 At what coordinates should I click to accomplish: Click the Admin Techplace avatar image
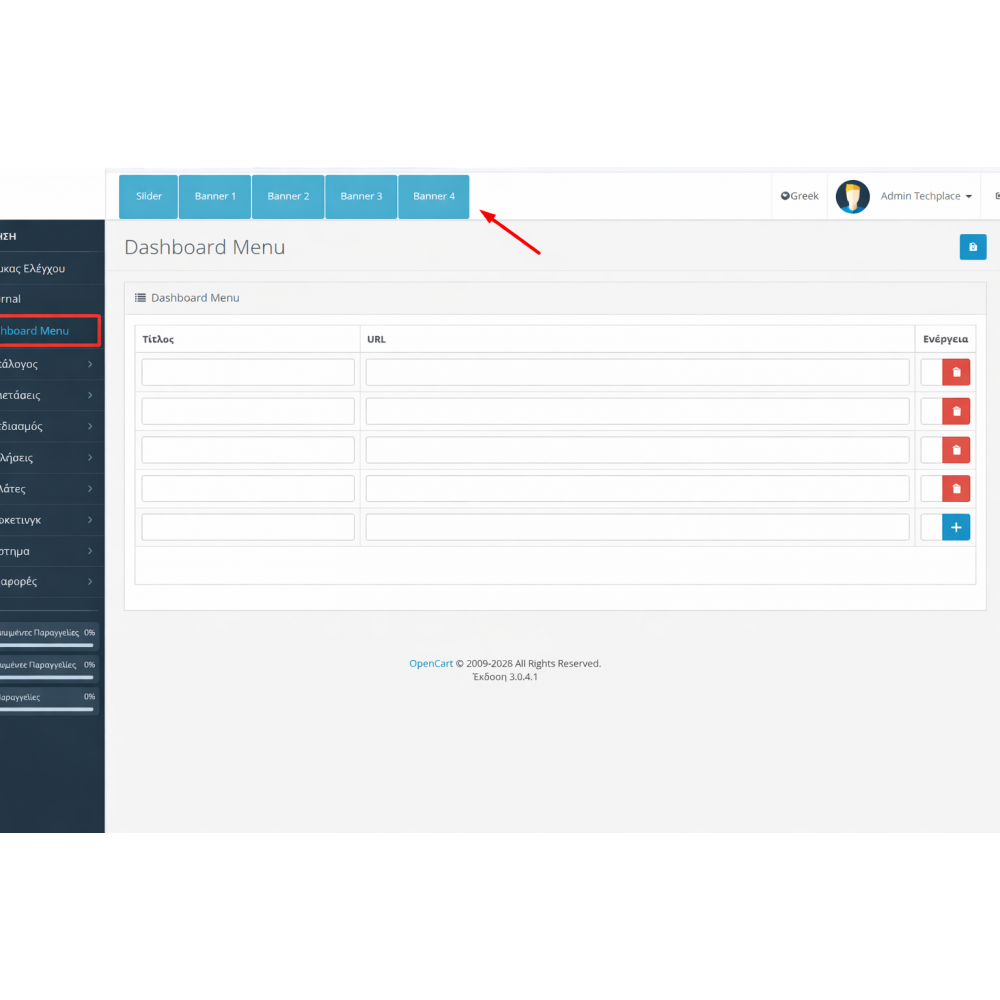click(853, 196)
